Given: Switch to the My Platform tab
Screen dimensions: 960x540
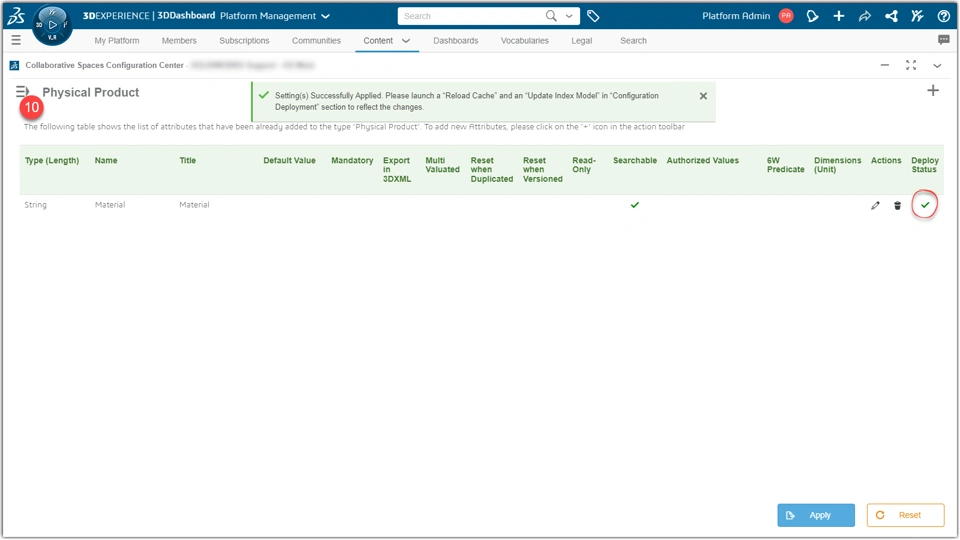Looking at the screenshot, I should pos(117,40).
